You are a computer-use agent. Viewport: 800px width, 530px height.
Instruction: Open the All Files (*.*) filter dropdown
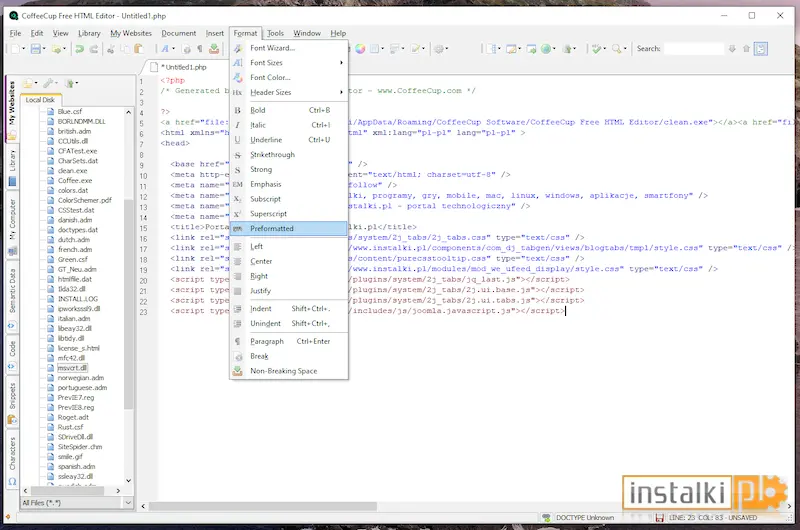pos(128,503)
